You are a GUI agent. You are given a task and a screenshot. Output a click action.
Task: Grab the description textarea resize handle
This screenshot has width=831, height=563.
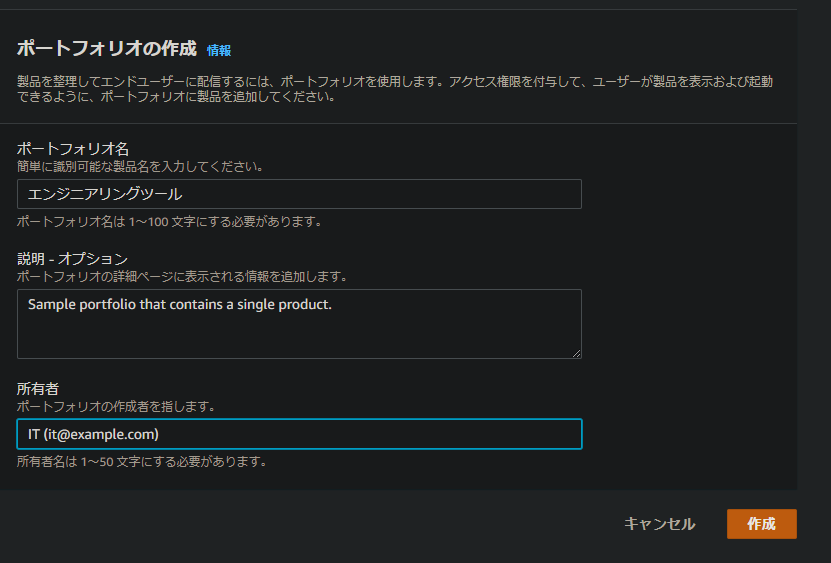pyautogui.click(x=577, y=354)
